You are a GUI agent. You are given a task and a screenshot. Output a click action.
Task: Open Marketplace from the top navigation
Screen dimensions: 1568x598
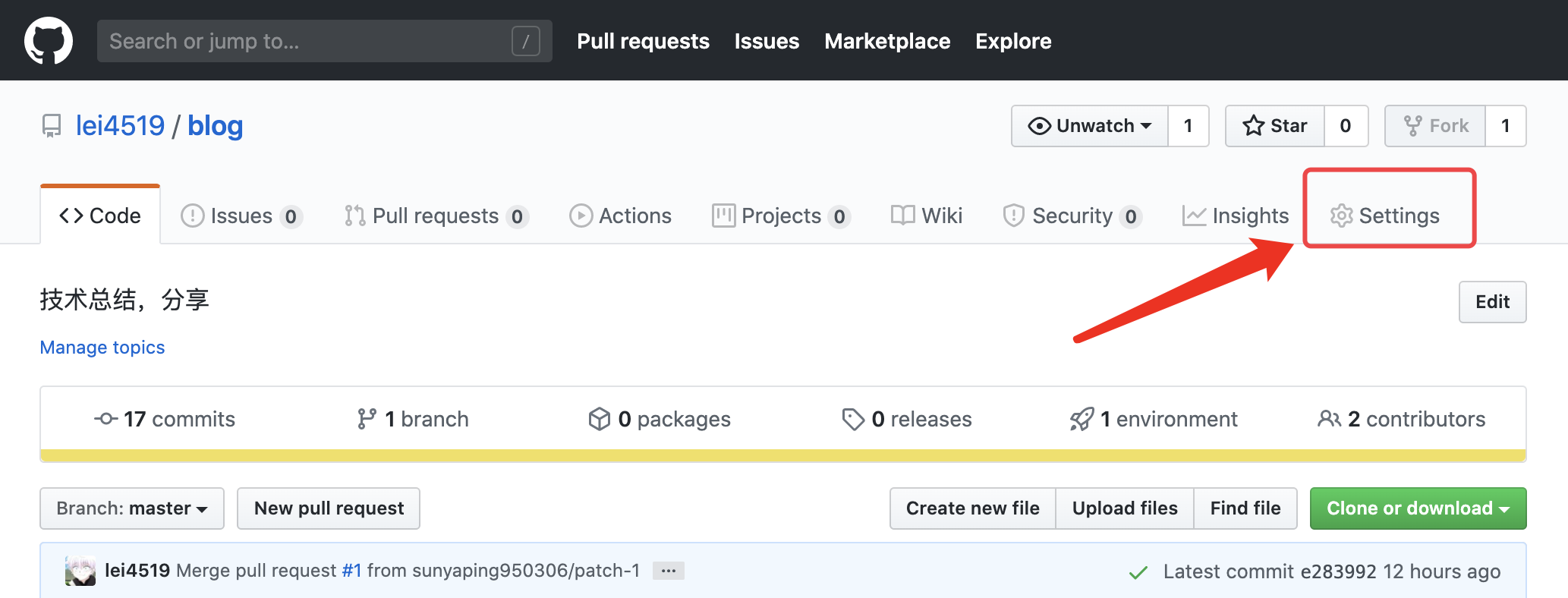[887, 41]
